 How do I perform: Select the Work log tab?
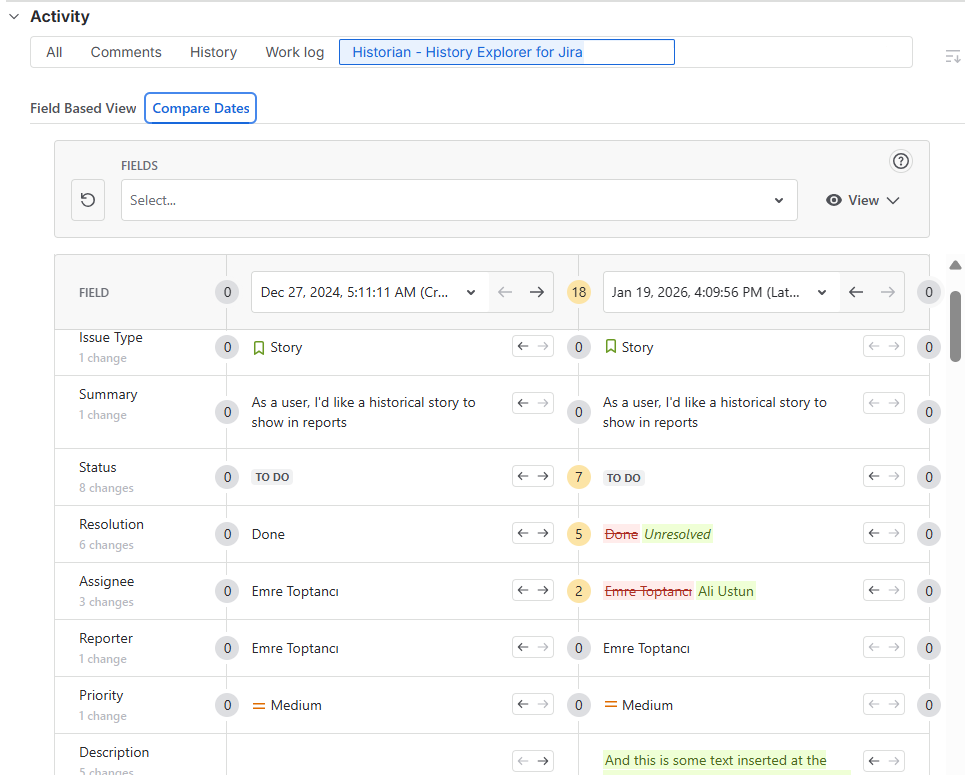294,52
